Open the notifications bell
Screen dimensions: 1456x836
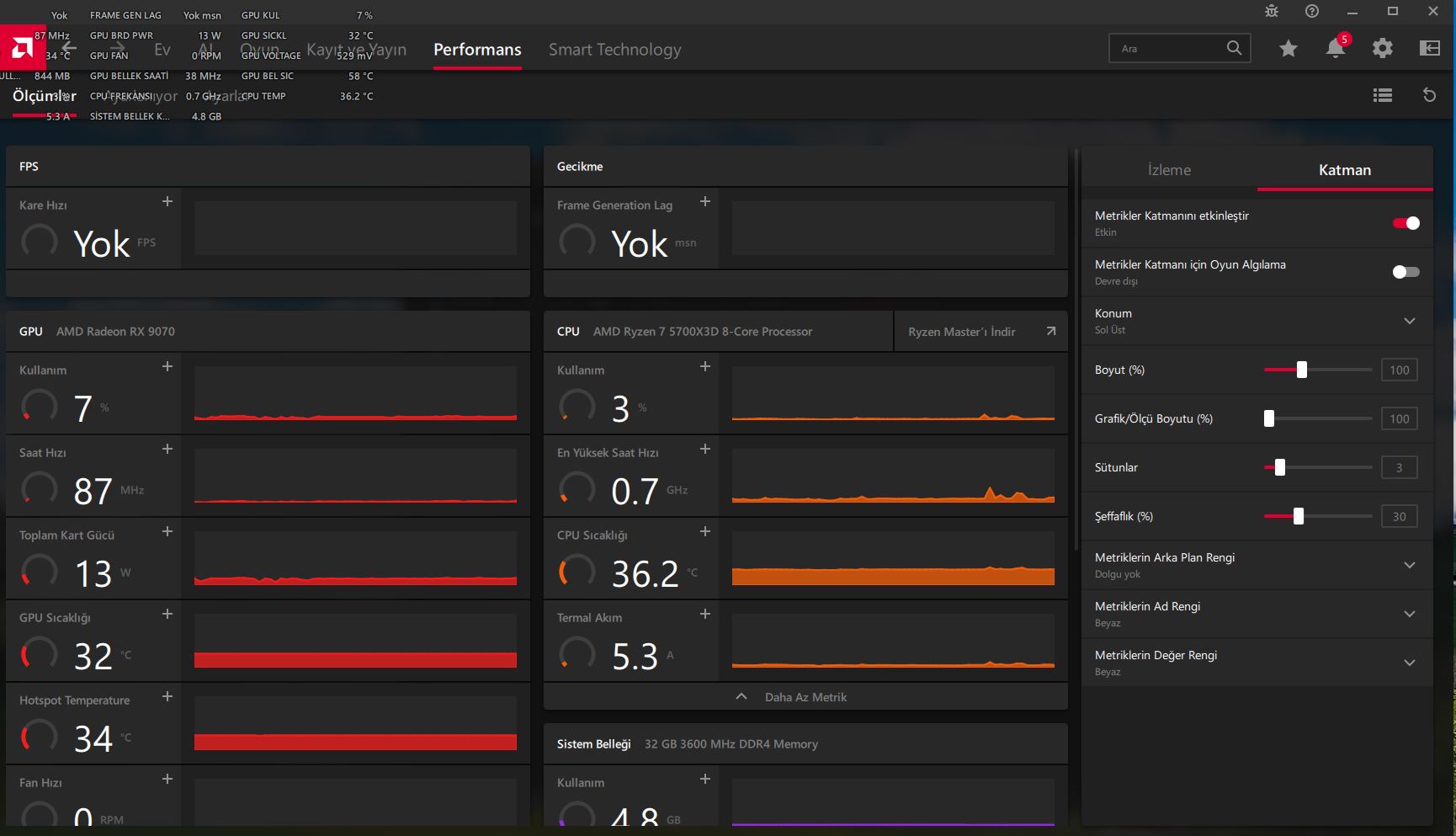tap(1336, 48)
